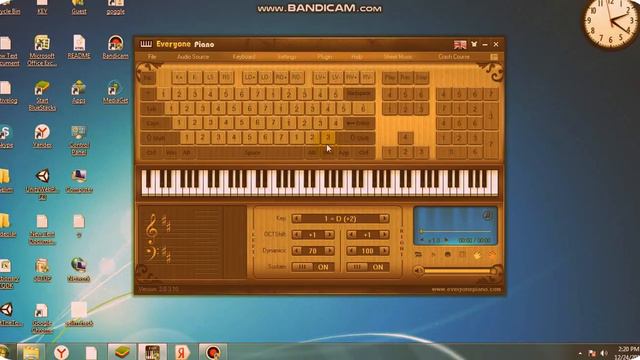Open README file on desktop

tap(79, 47)
